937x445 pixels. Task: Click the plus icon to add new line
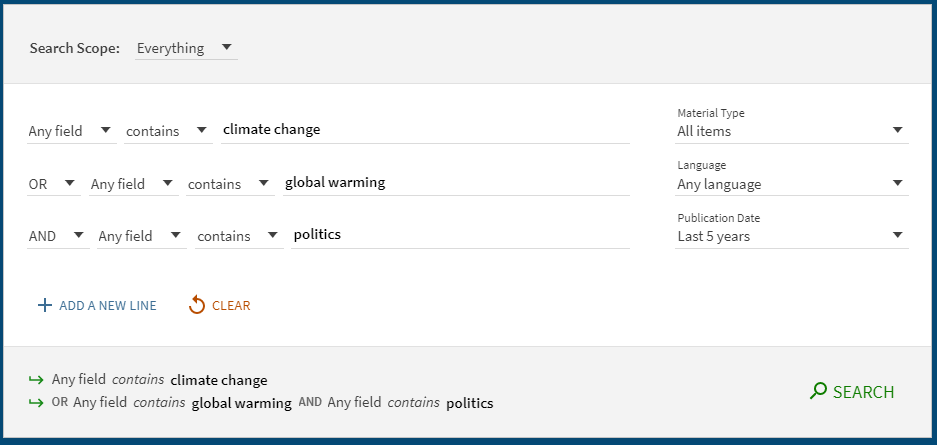point(44,305)
